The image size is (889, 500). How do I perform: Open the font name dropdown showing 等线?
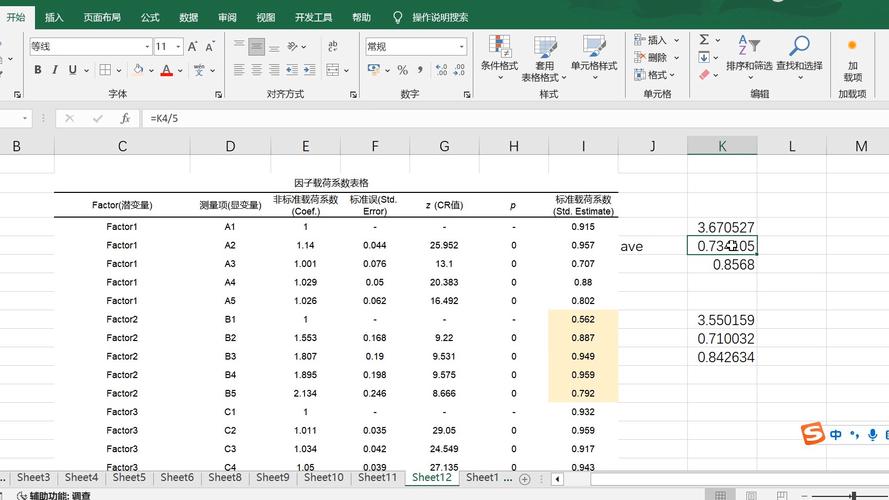tap(145, 46)
